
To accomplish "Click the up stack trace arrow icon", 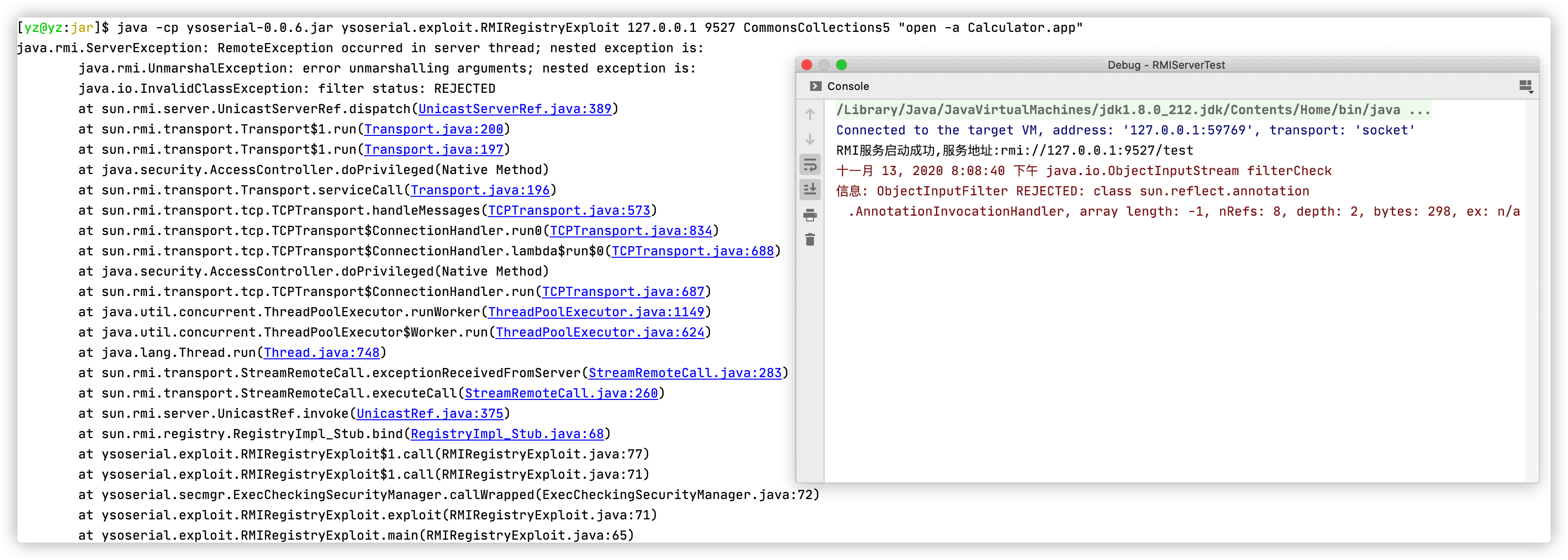I will (x=810, y=115).
